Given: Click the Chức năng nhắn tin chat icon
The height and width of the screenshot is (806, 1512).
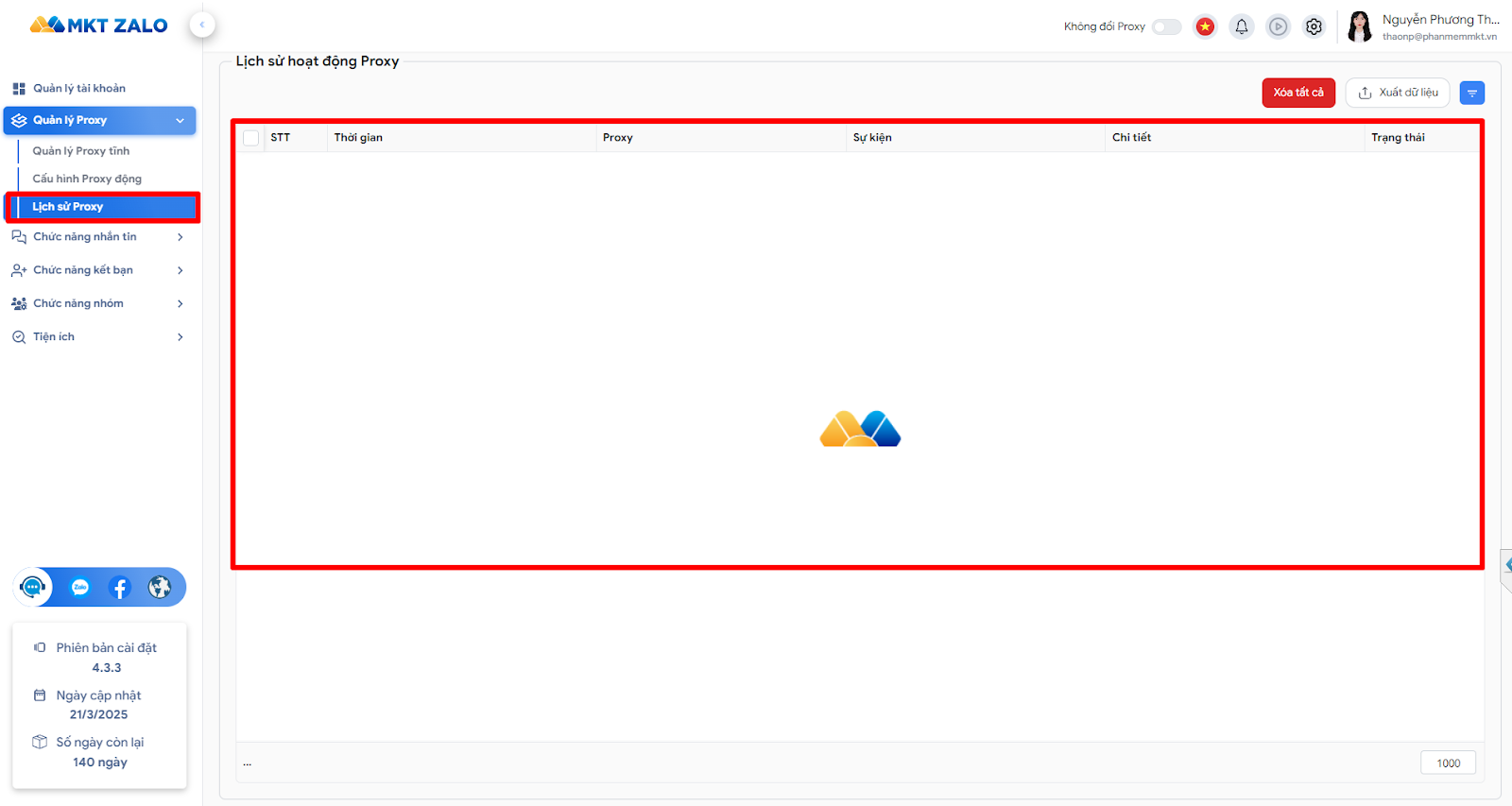Looking at the screenshot, I should pos(19,237).
